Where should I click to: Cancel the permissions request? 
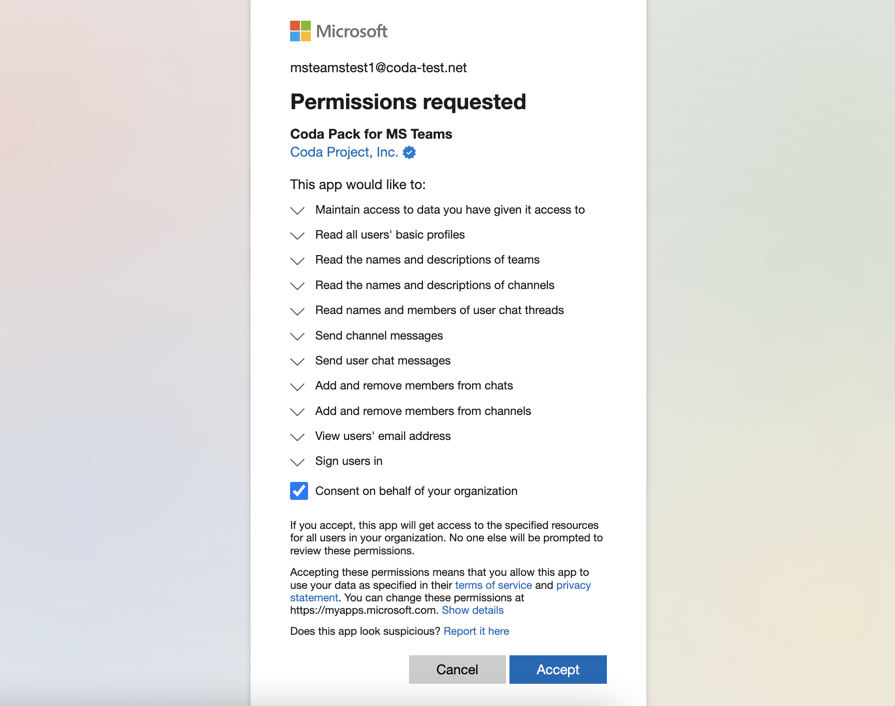[x=457, y=669]
